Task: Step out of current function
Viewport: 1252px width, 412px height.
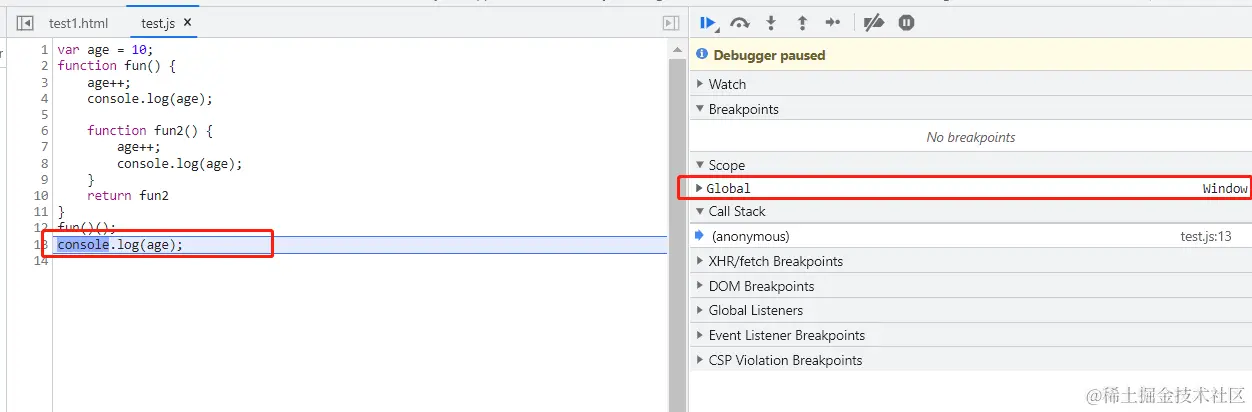Action: [x=802, y=23]
